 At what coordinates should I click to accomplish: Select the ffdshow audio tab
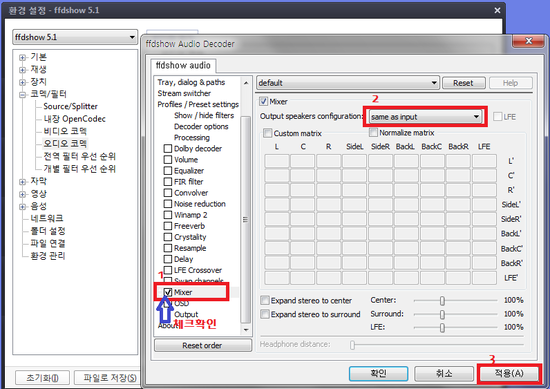point(183,66)
